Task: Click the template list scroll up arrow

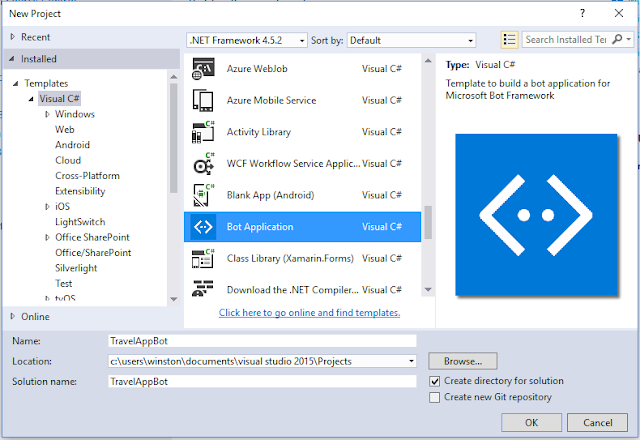Action: tap(428, 61)
